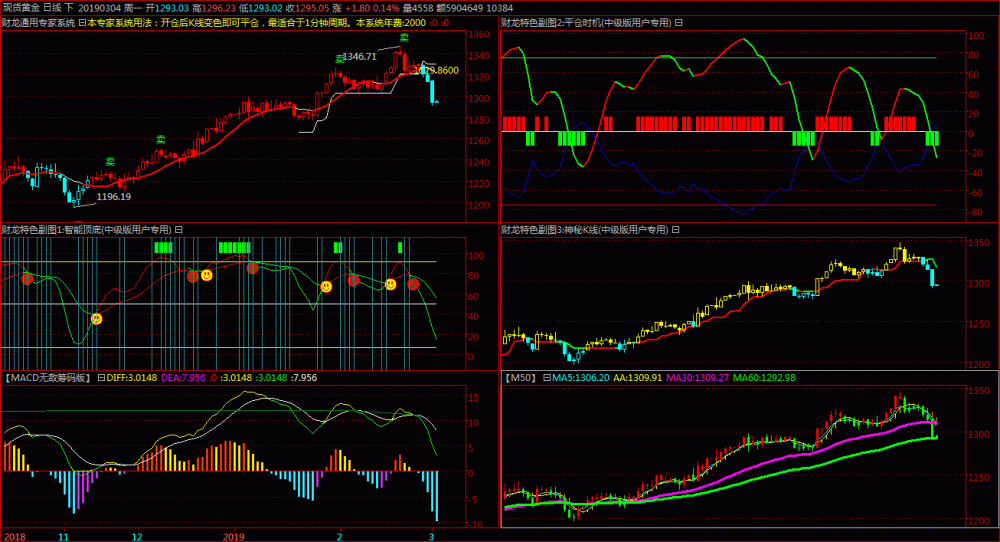The height and width of the screenshot is (542, 1000).
Task: Click the -10 level on MACD axis
Action: 476,524
